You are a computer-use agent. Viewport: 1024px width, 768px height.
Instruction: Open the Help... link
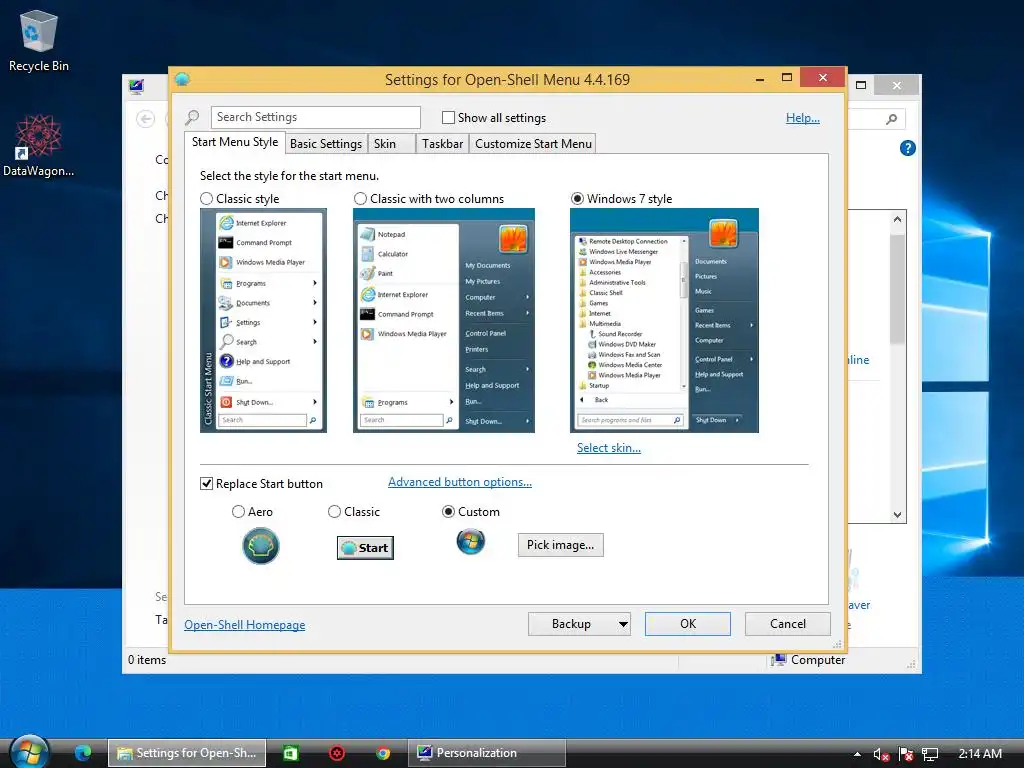(803, 118)
